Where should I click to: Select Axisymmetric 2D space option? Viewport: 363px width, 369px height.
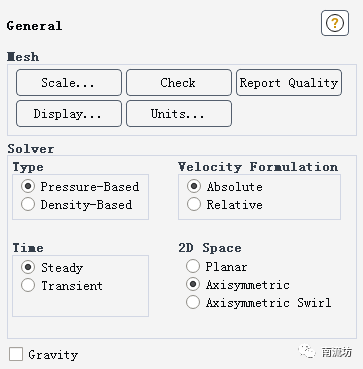[x=193, y=284]
